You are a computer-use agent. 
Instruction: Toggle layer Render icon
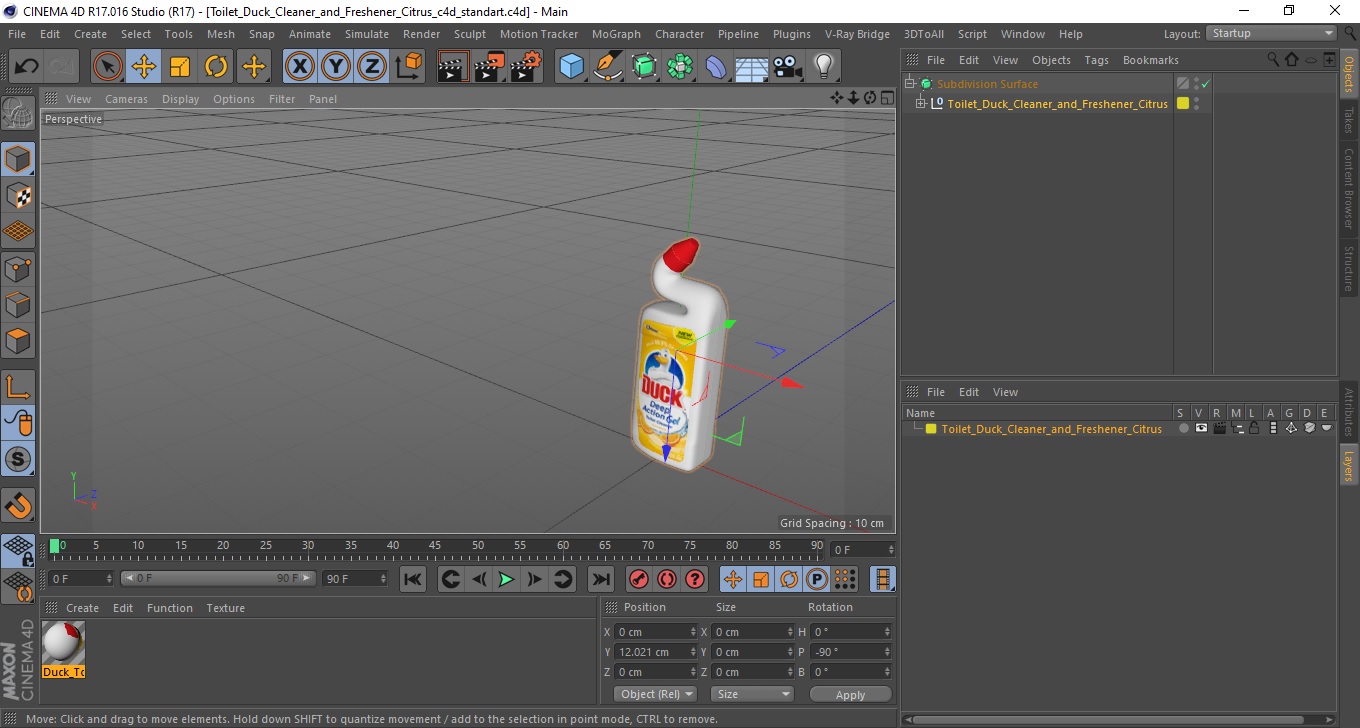click(x=1219, y=428)
